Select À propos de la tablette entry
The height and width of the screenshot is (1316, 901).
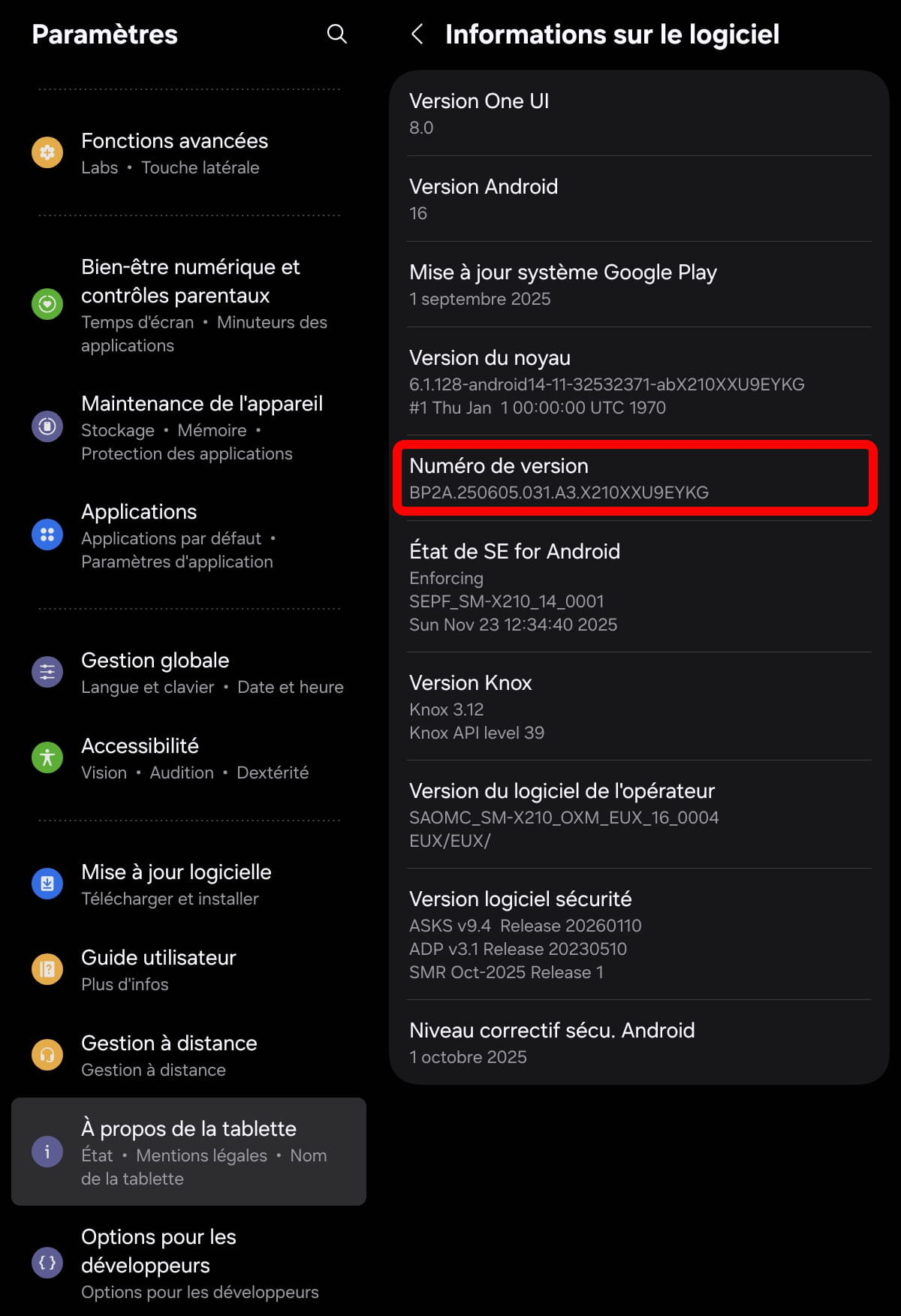[188, 1152]
